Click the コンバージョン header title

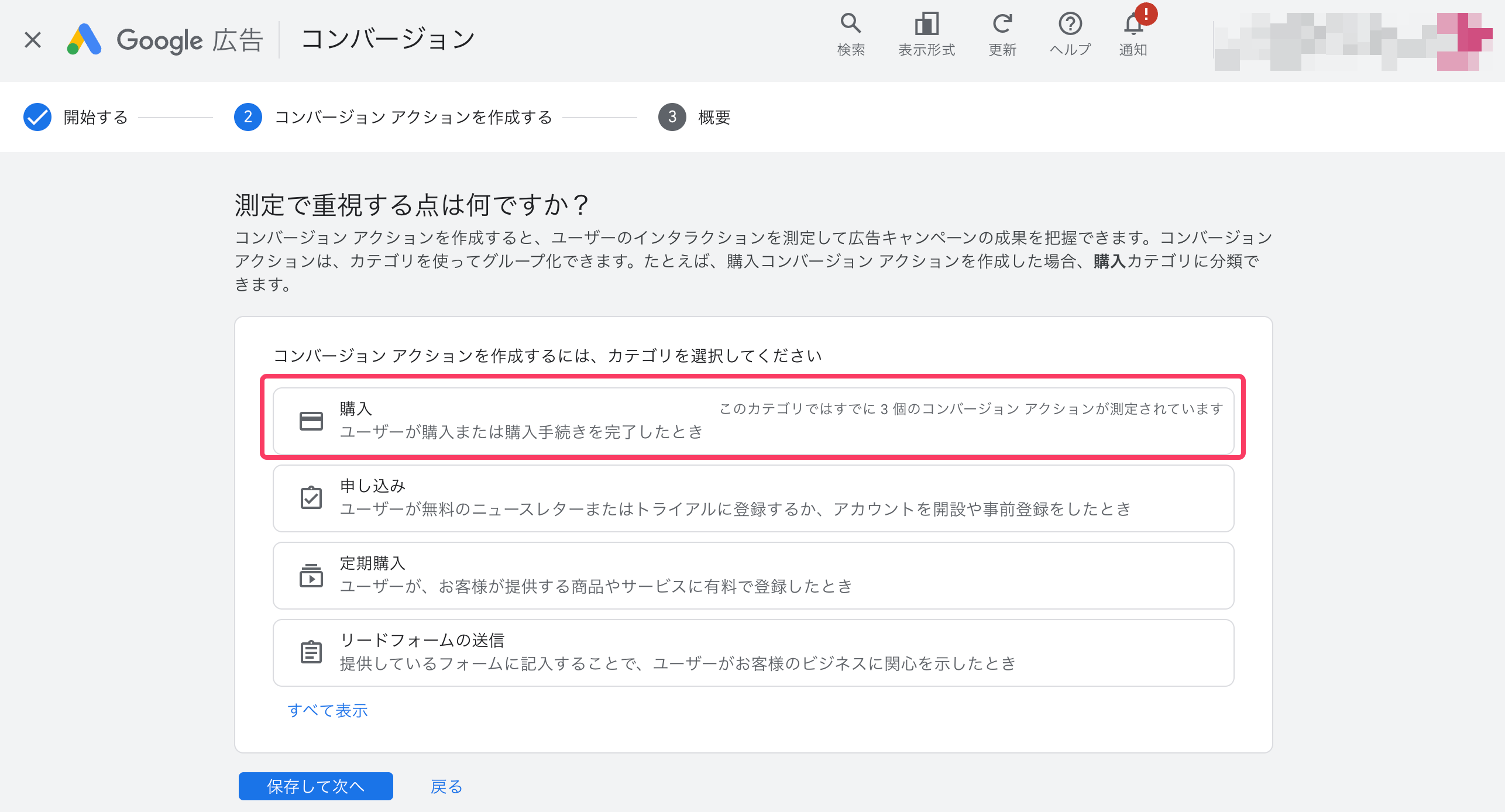pyautogui.click(x=388, y=37)
